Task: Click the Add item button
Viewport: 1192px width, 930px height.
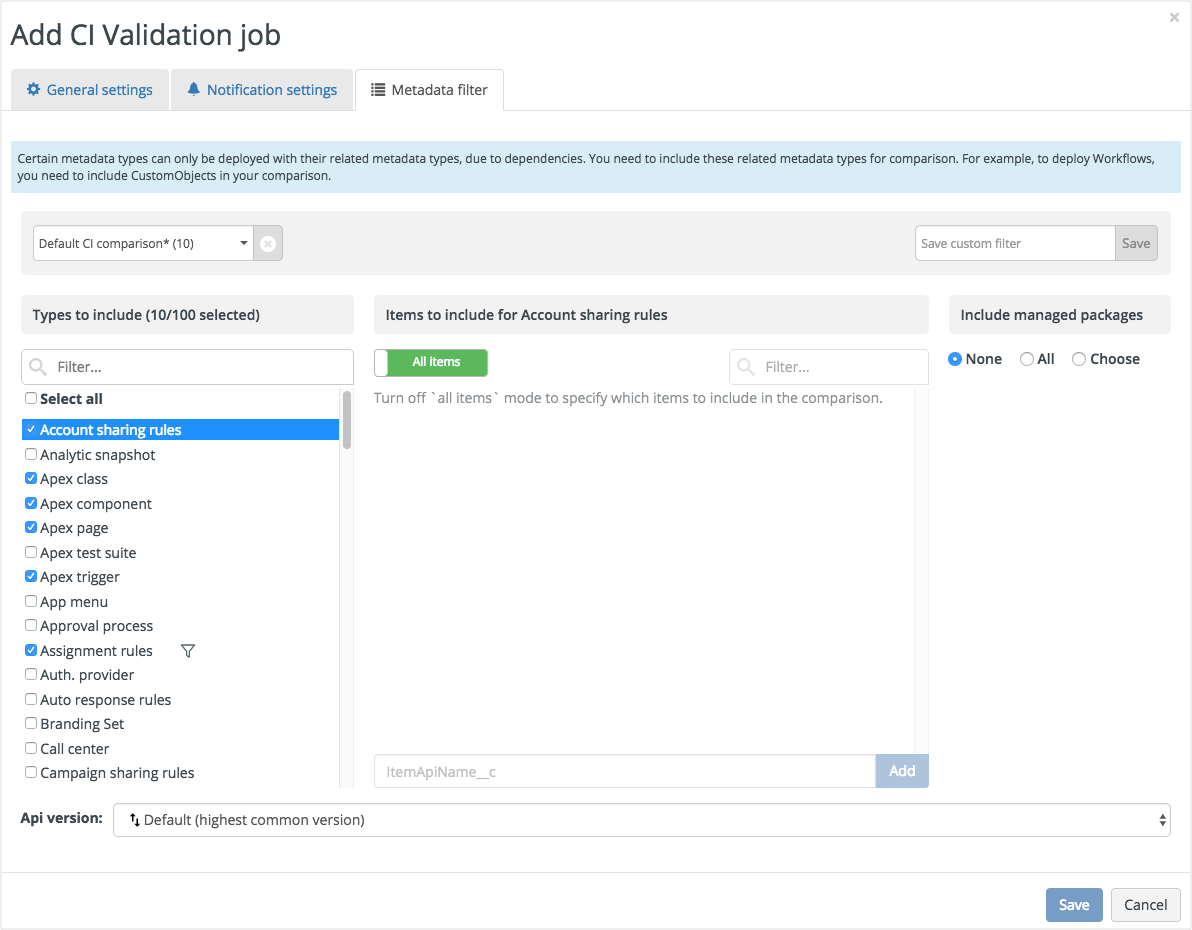Action: point(901,771)
